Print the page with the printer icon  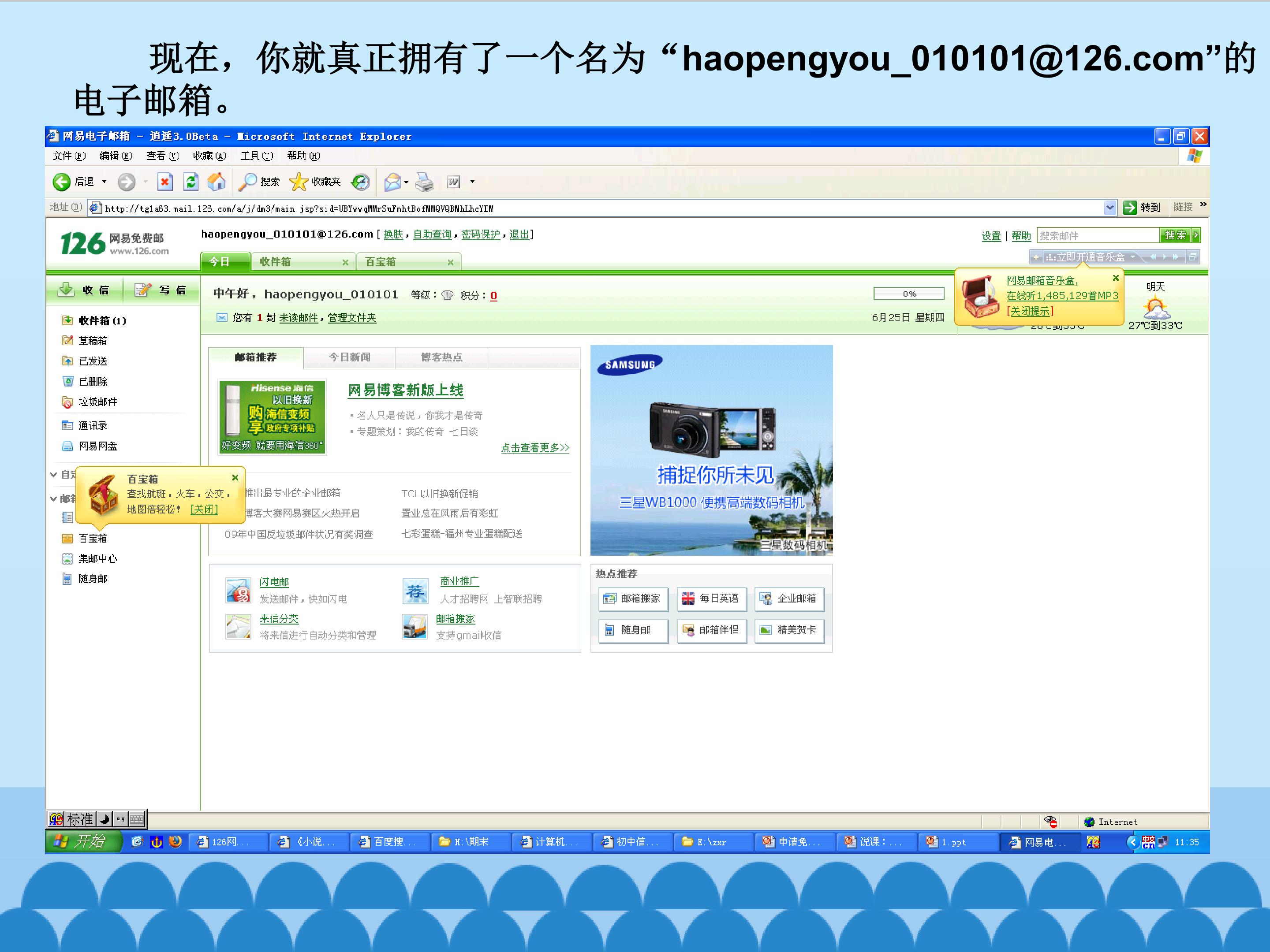click(424, 182)
